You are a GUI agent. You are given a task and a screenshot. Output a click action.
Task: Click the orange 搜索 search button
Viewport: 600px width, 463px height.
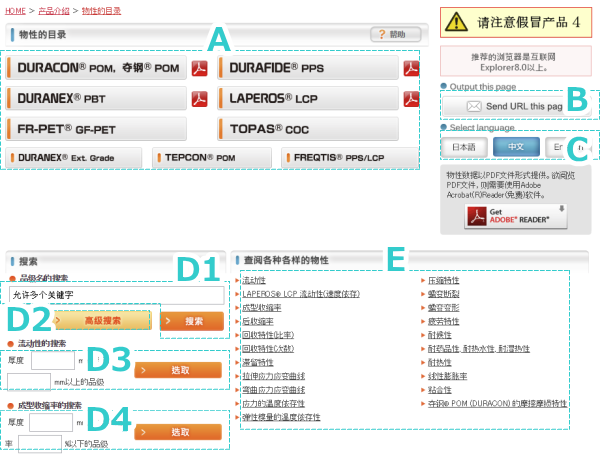pyautogui.click(x=192, y=321)
